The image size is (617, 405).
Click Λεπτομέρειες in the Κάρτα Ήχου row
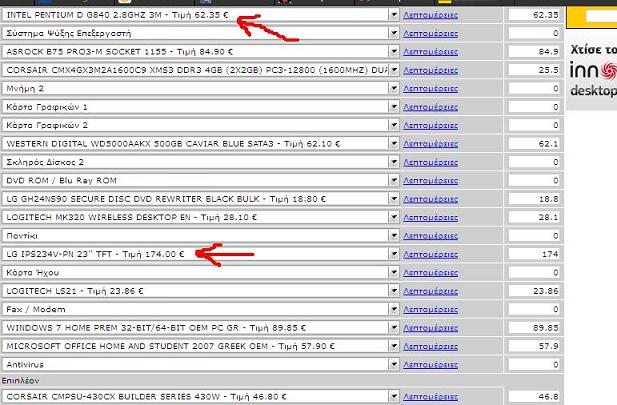tap(430, 272)
